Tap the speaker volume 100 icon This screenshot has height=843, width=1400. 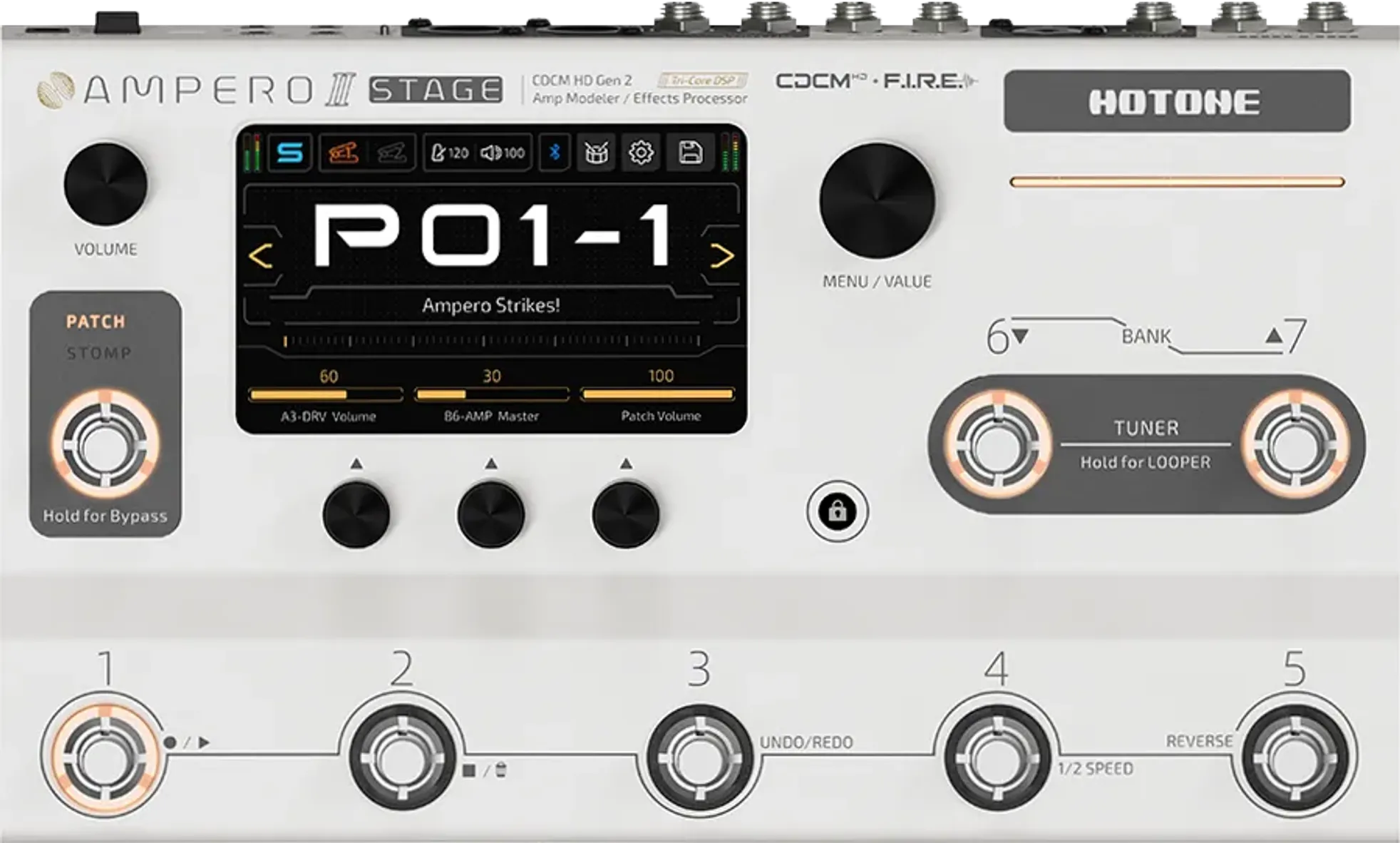[x=503, y=153]
